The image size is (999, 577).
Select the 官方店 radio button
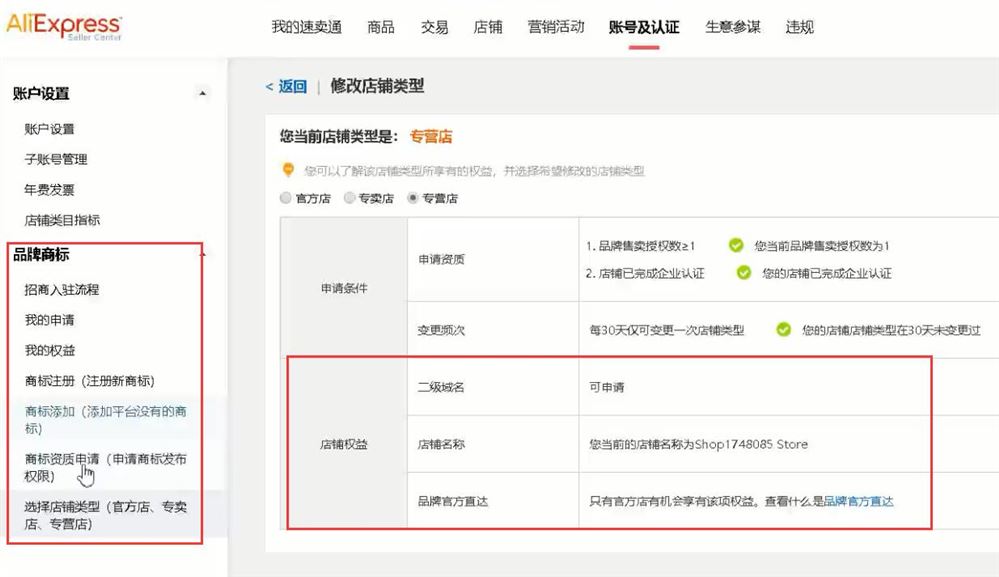[285, 198]
